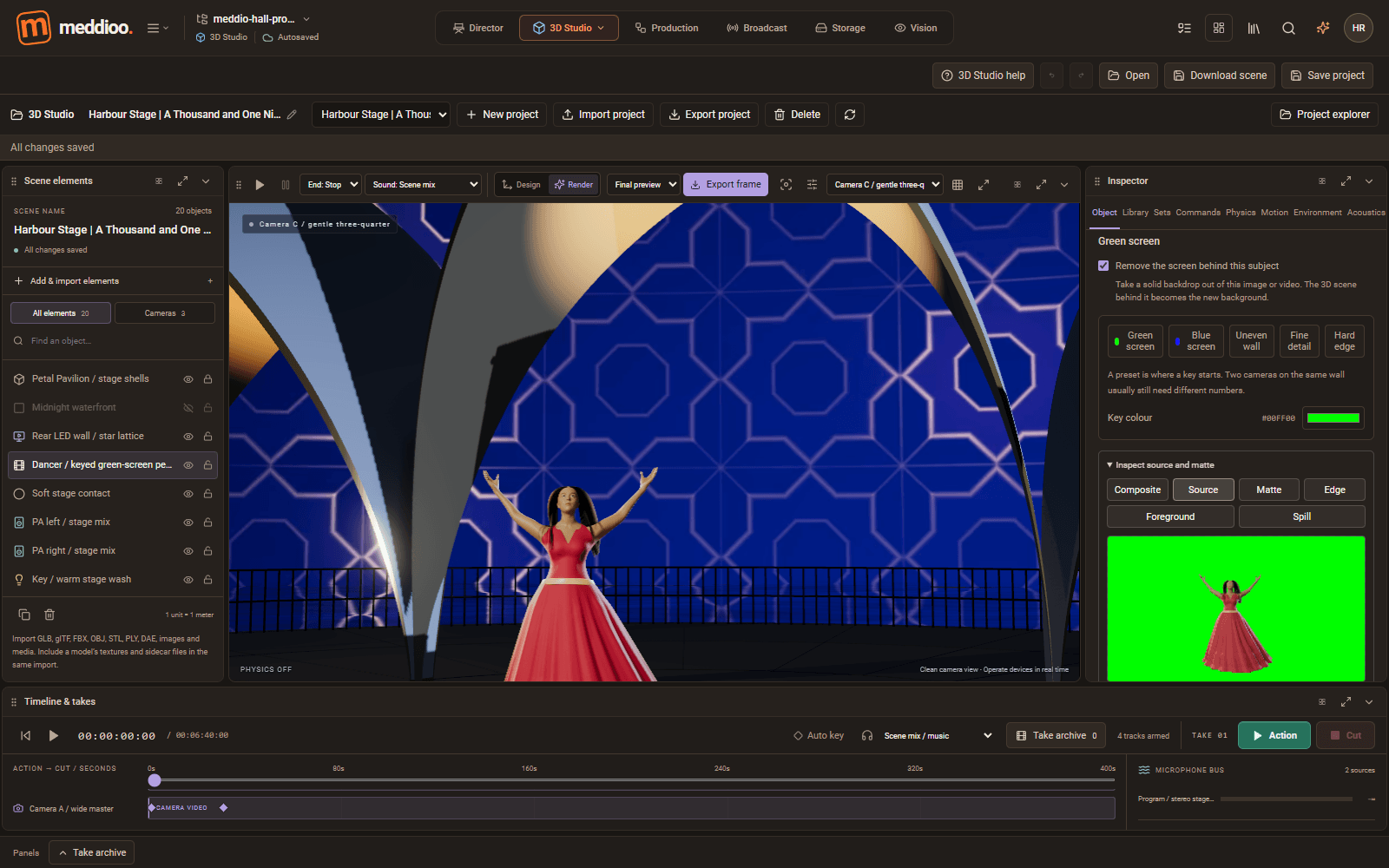The height and width of the screenshot is (868, 1389).
Task: Click the Find an object search field
Action: [113, 341]
